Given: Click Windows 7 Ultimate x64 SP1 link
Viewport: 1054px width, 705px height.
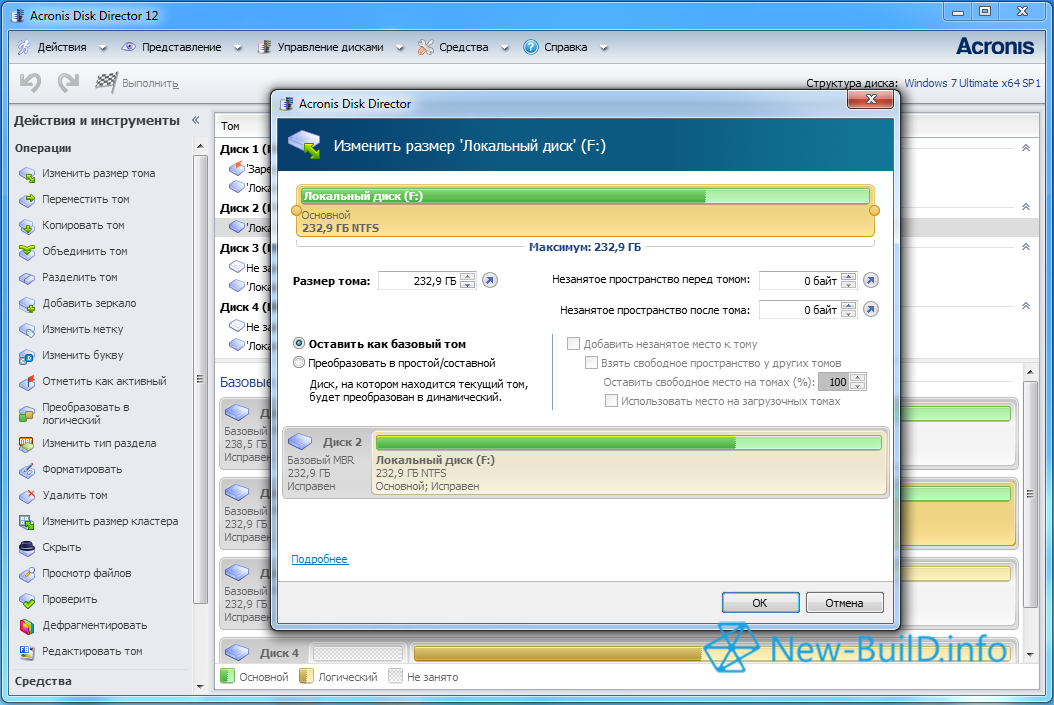Looking at the screenshot, I should [972, 83].
